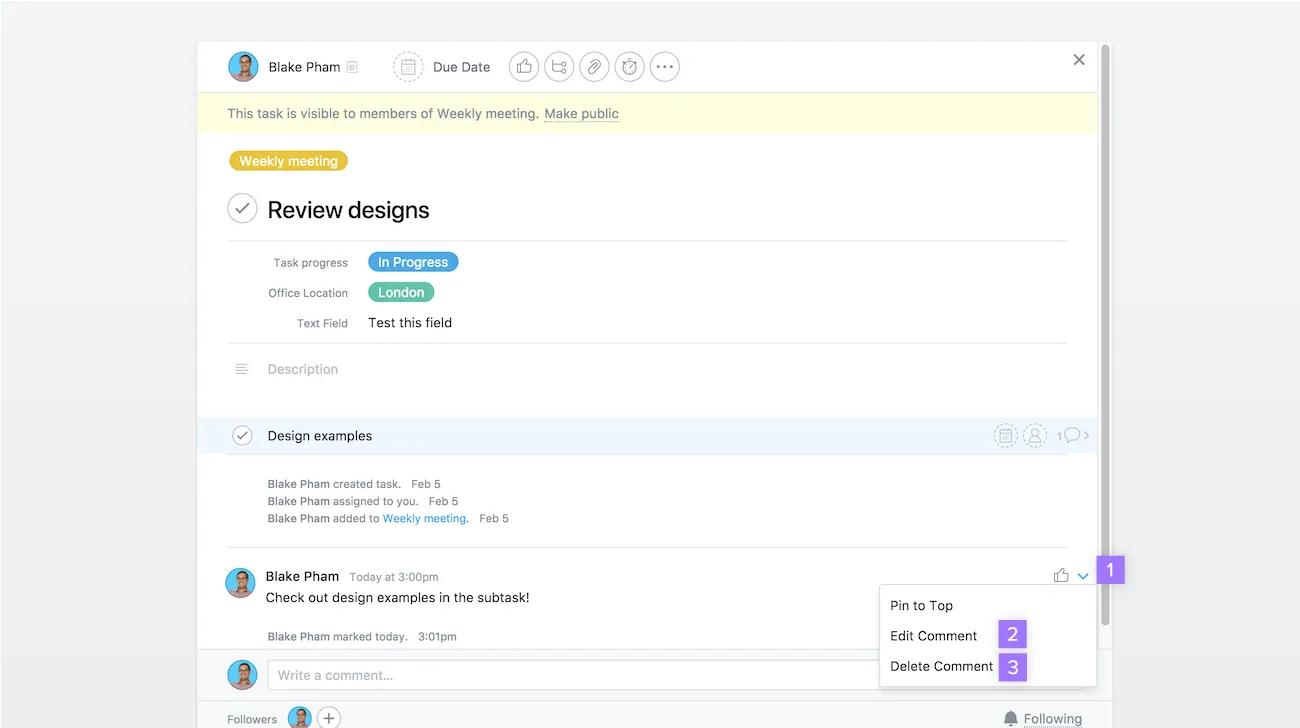This screenshot has width=1300, height=728.
Task: Open the subtasks creation icon
Action: [x=559, y=66]
